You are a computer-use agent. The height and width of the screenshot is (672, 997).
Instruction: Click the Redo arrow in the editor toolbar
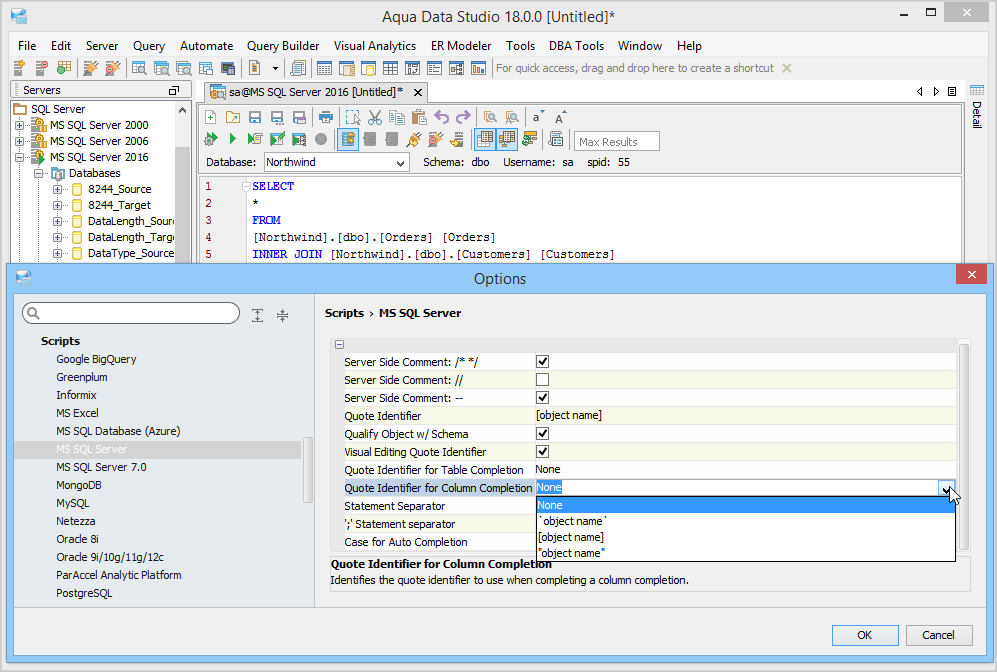tap(462, 117)
